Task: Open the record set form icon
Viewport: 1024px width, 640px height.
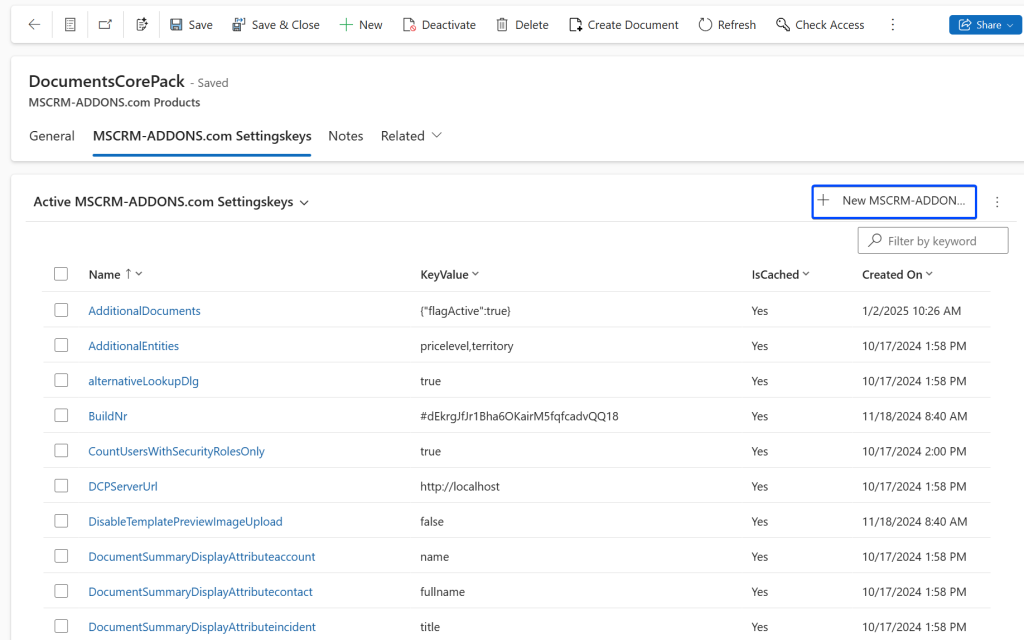Action: click(x=70, y=25)
